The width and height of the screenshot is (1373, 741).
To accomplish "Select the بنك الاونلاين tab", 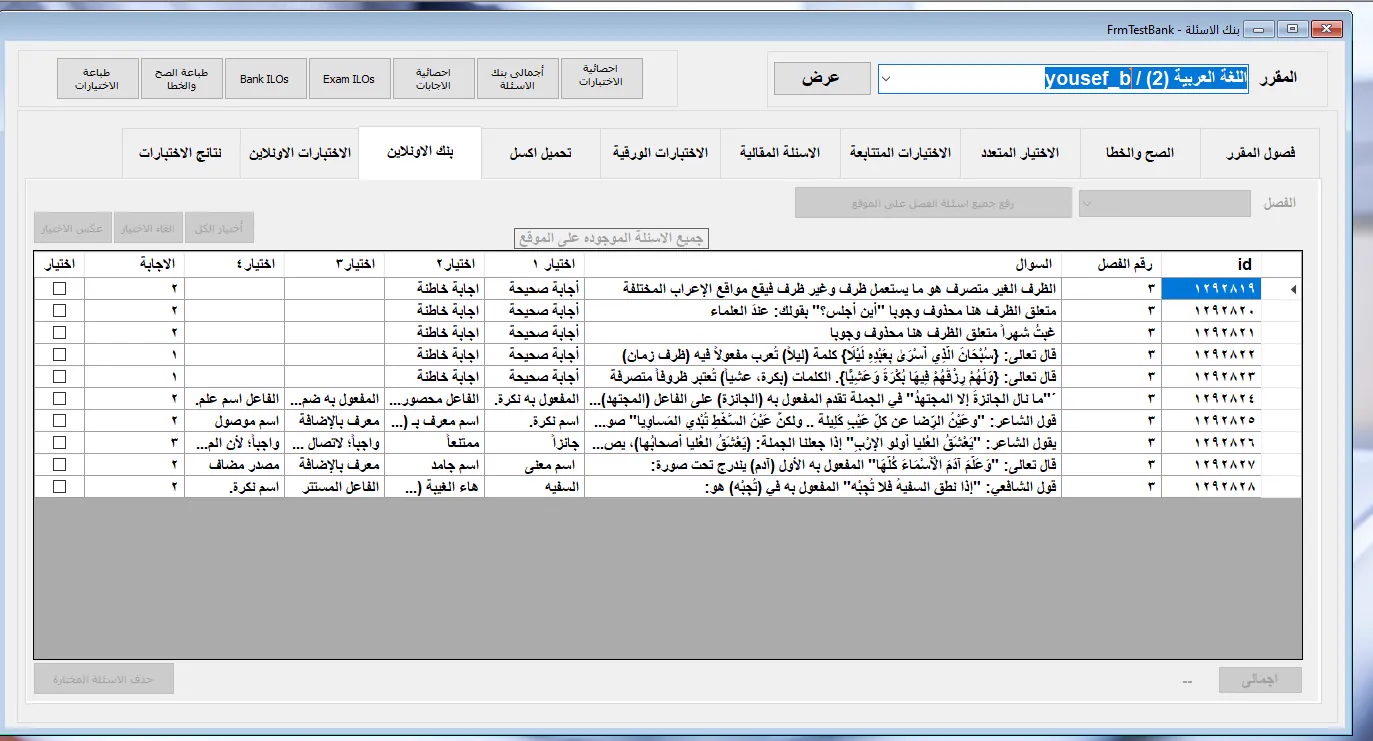I will [420, 152].
